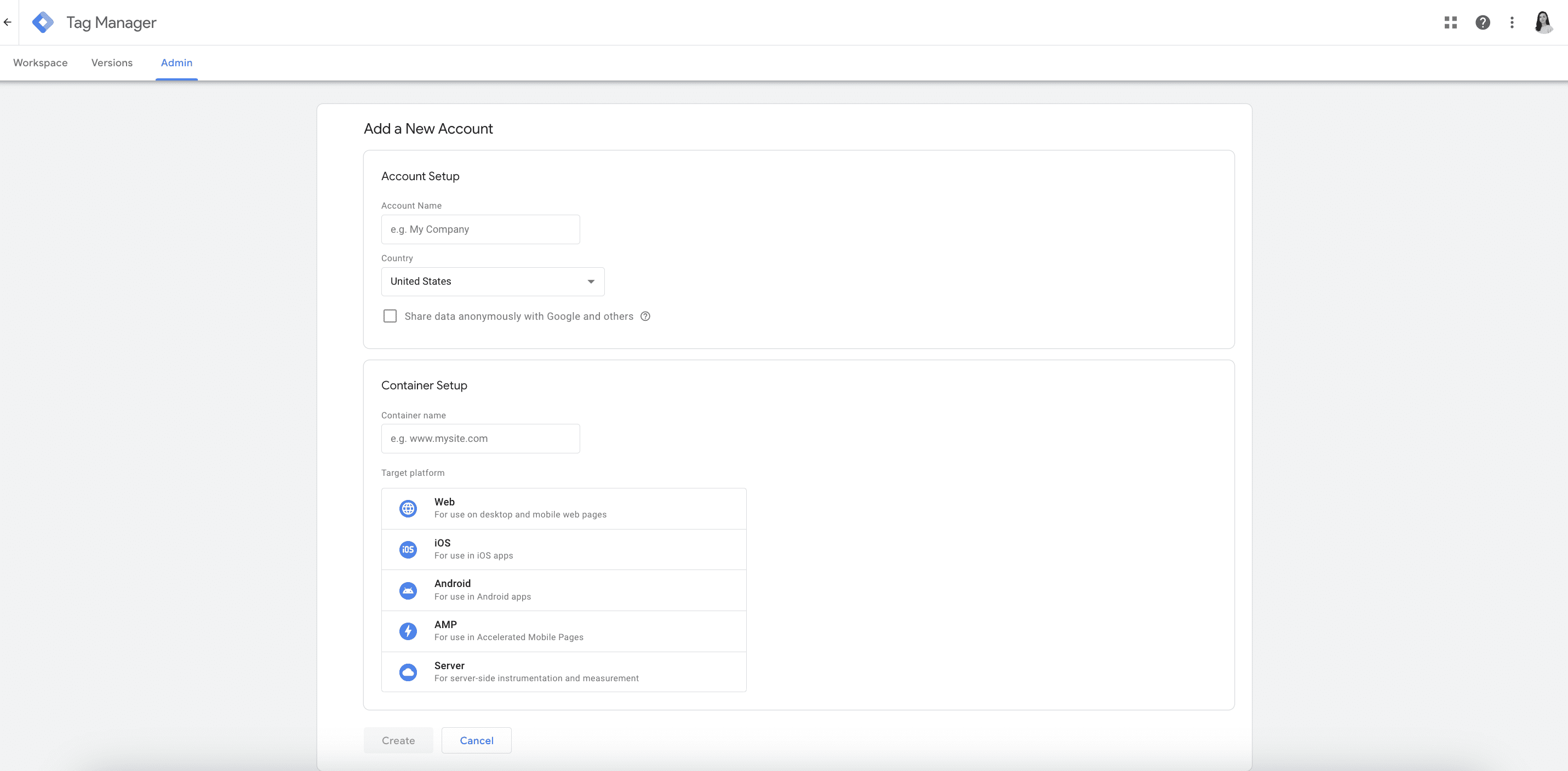Click 'For use in Accelerated Mobile Pages' description
Image resolution: width=1568 pixels, height=771 pixels.
tap(509, 637)
